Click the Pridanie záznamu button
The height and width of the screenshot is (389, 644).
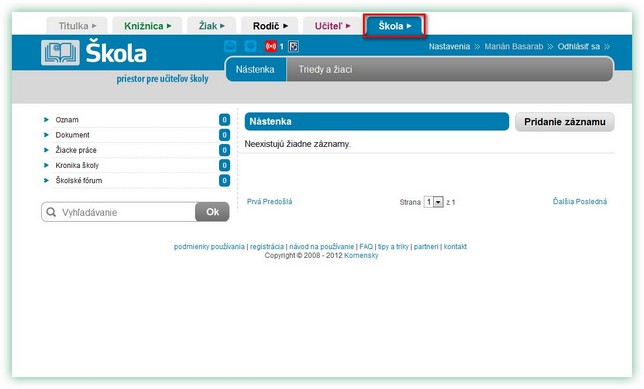tap(565, 122)
